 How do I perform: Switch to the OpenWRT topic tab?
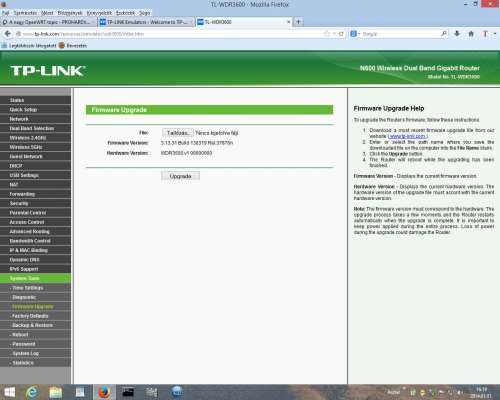click(49, 22)
